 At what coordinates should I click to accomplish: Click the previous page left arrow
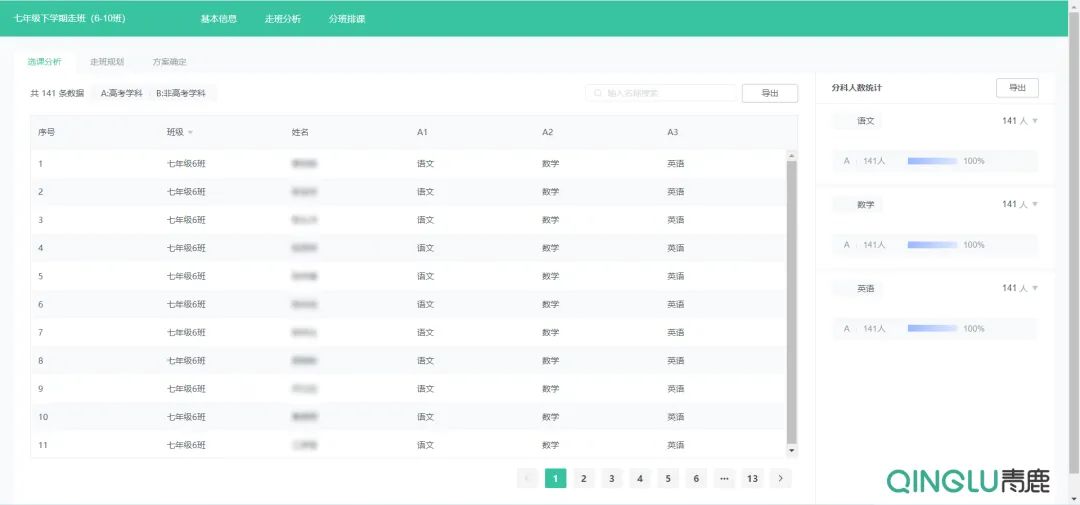[527, 478]
